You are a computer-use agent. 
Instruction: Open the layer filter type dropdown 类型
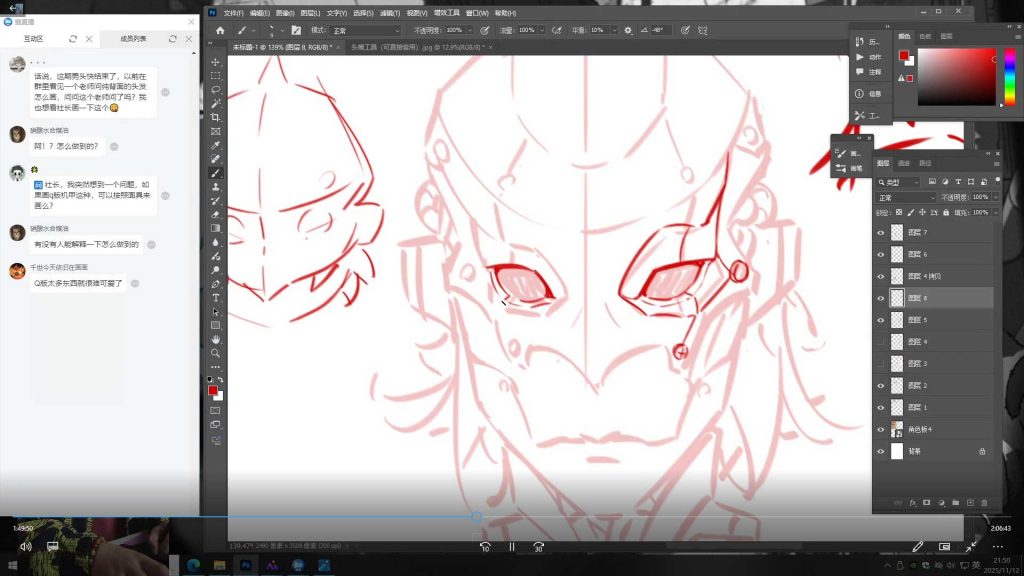[x=898, y=182]
